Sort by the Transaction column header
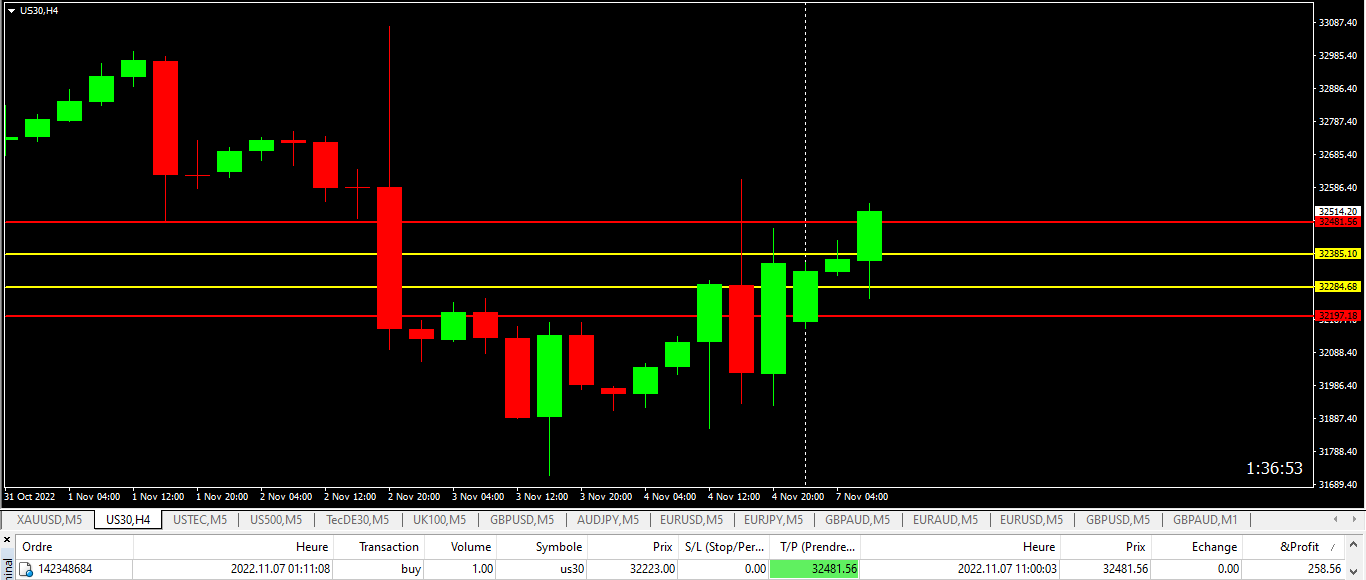The image size is (1366, 580). click(379, 547)
